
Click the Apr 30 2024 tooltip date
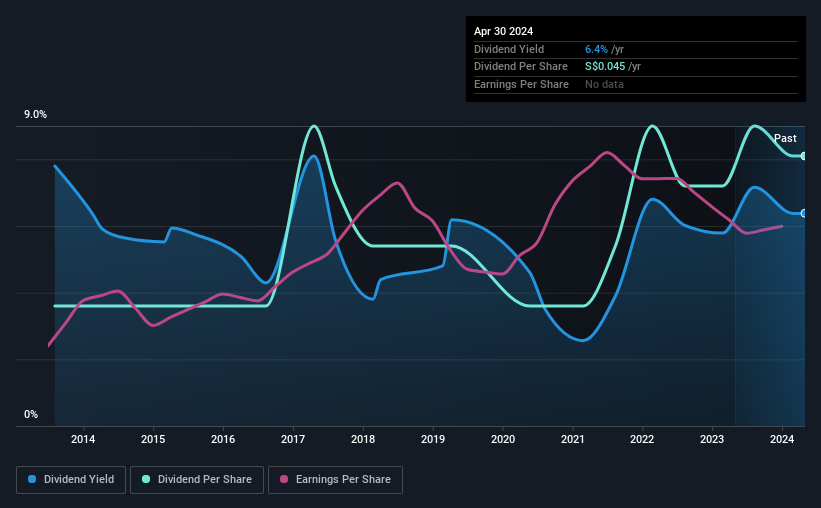click(x=503, y=31)
